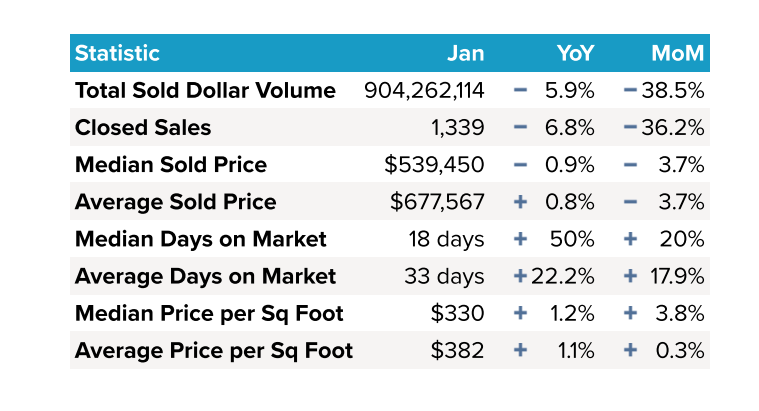Click the plus icon beside 22.2% YoY
This screenshot has height=411, width=759.
pos(520,276)
